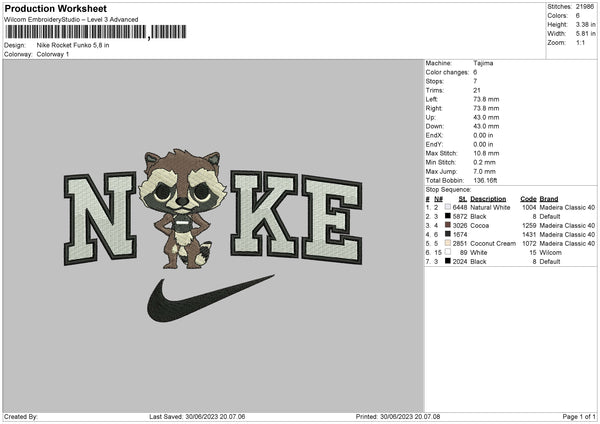This screenshot has width=600, height=424.
Task: Click the St. column header
Action: click(x=463, y=199)
